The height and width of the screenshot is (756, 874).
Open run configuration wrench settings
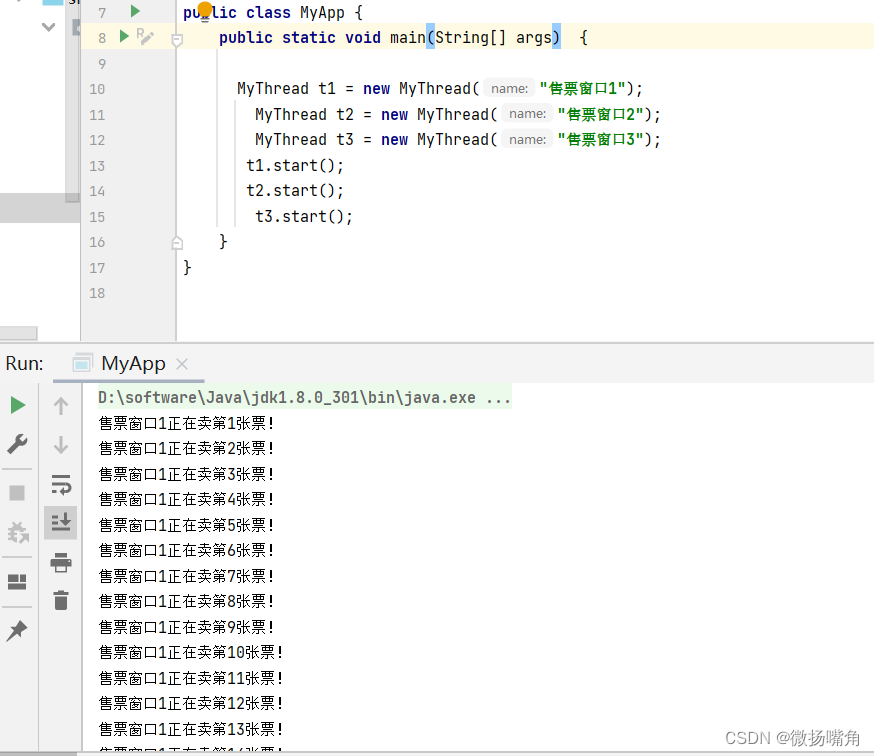tap(17, 444)
